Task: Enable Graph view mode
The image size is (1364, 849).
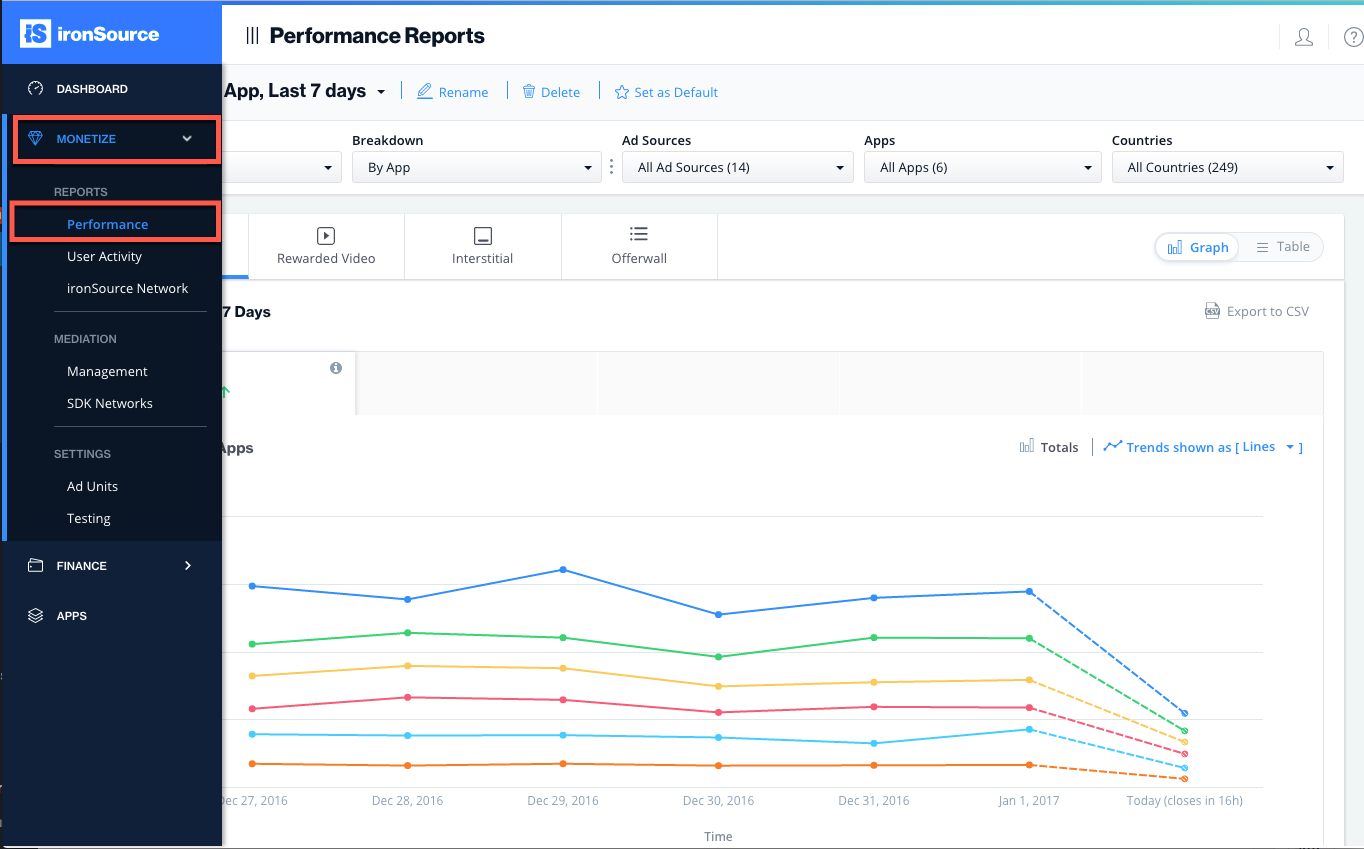Action: pyautogui.click(x=1197, y=246)
